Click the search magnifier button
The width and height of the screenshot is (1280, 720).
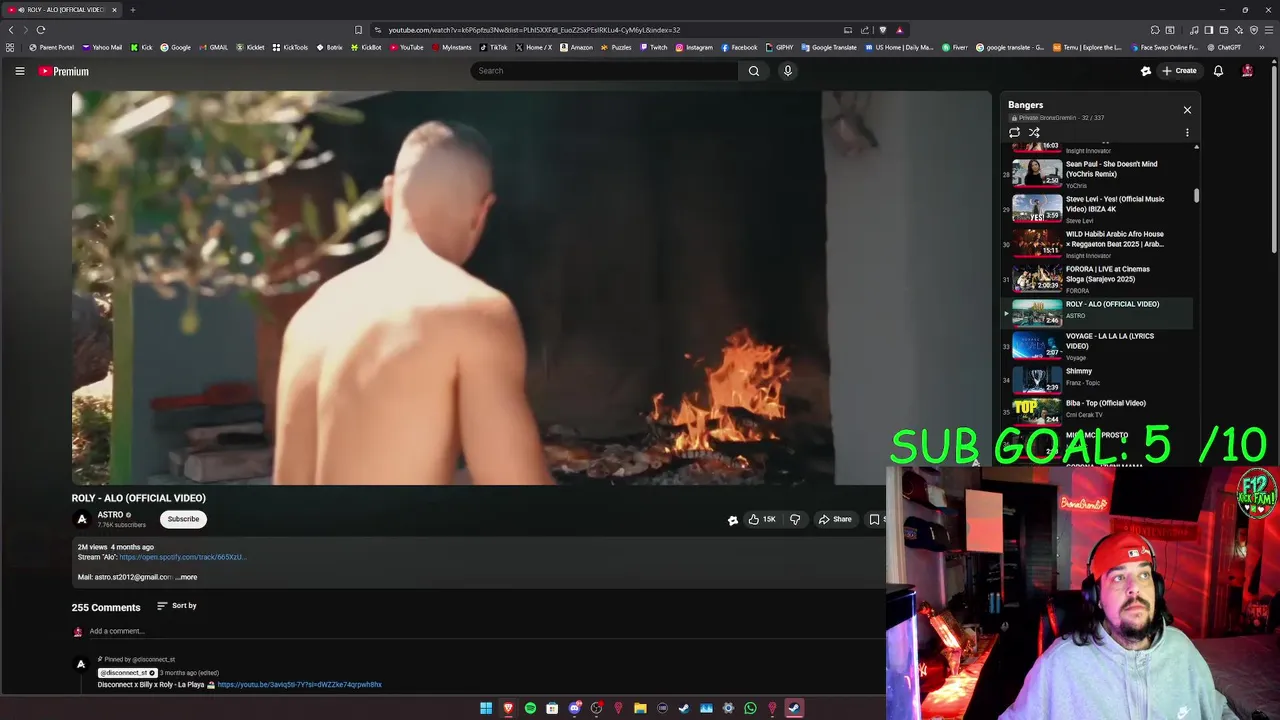[754, 71]
